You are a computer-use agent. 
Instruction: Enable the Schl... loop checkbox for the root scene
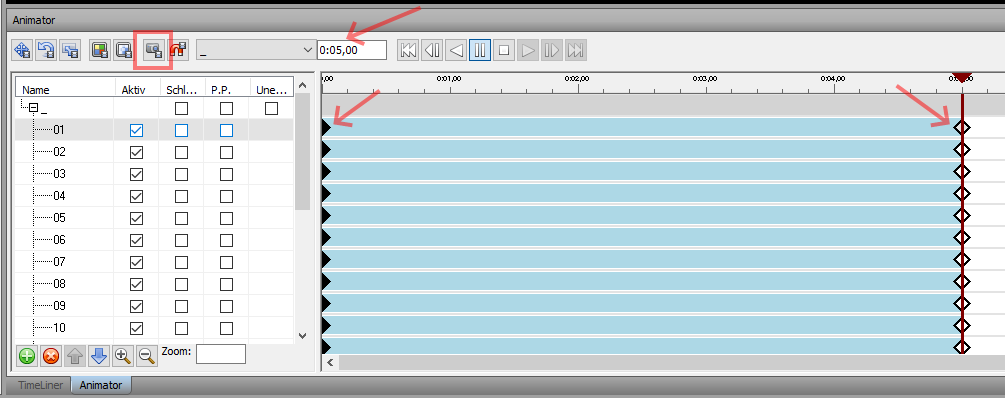tap(181, 108)
